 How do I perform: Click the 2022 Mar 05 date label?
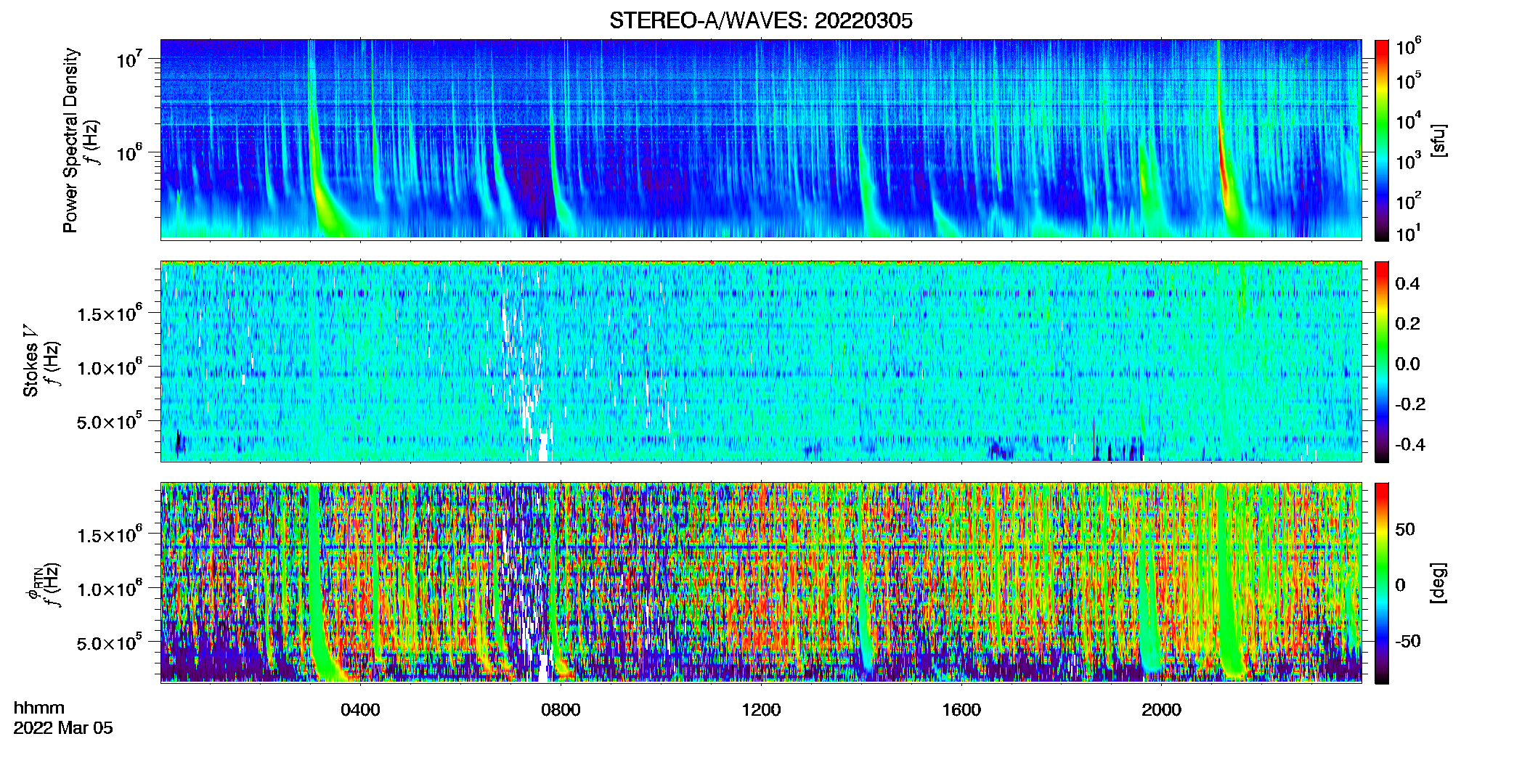pyautogui.click(x=63, y=728)
